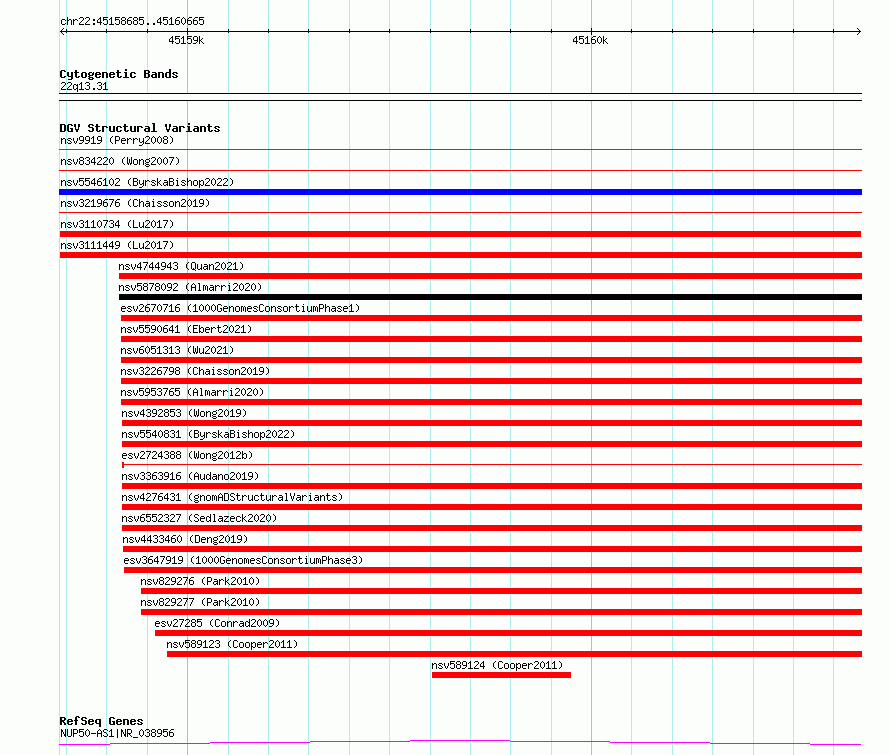Screen dimensions: 890x755
Task: Click the chr22:45158685..45160665 coordinates text
Action: click(132, 22)
